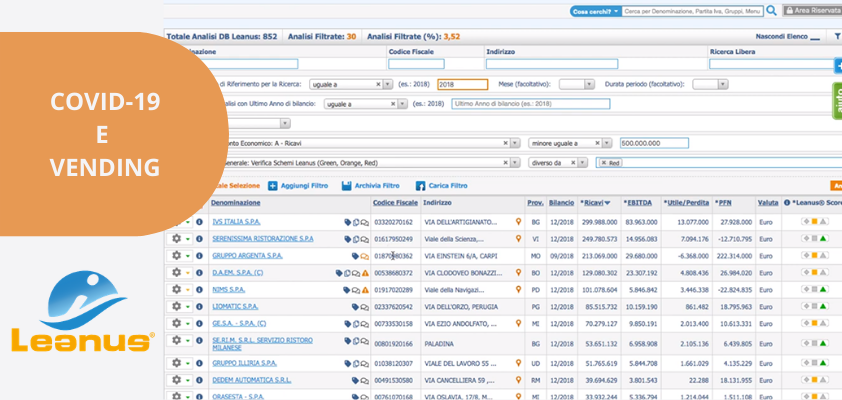Image resolution: width=842 pixels, height=400 pixels.
Task: Click Nascondi Elenco to hide the list
Action: tap(787, 37)
